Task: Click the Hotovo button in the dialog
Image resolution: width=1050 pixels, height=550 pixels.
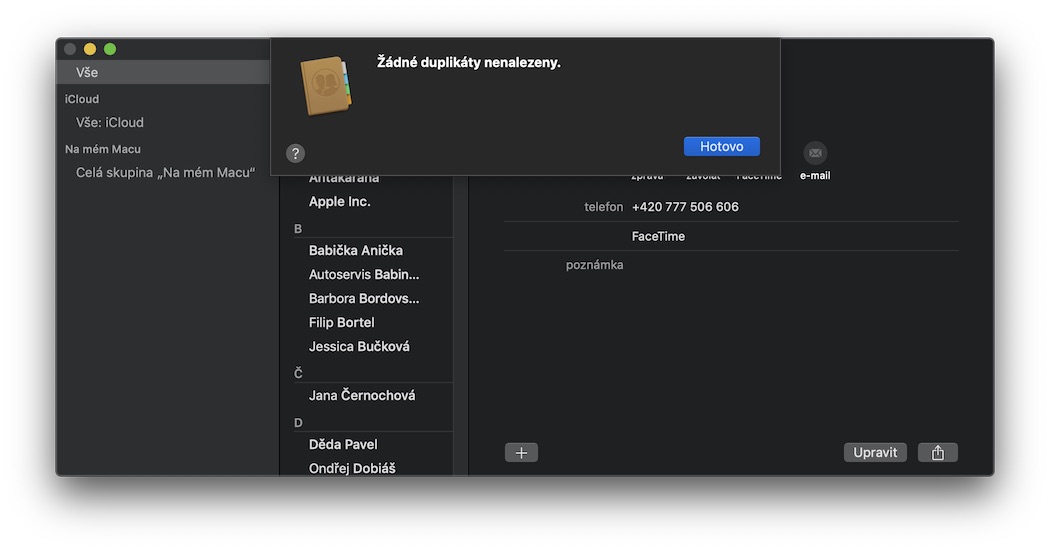Action: coord(721,146)
